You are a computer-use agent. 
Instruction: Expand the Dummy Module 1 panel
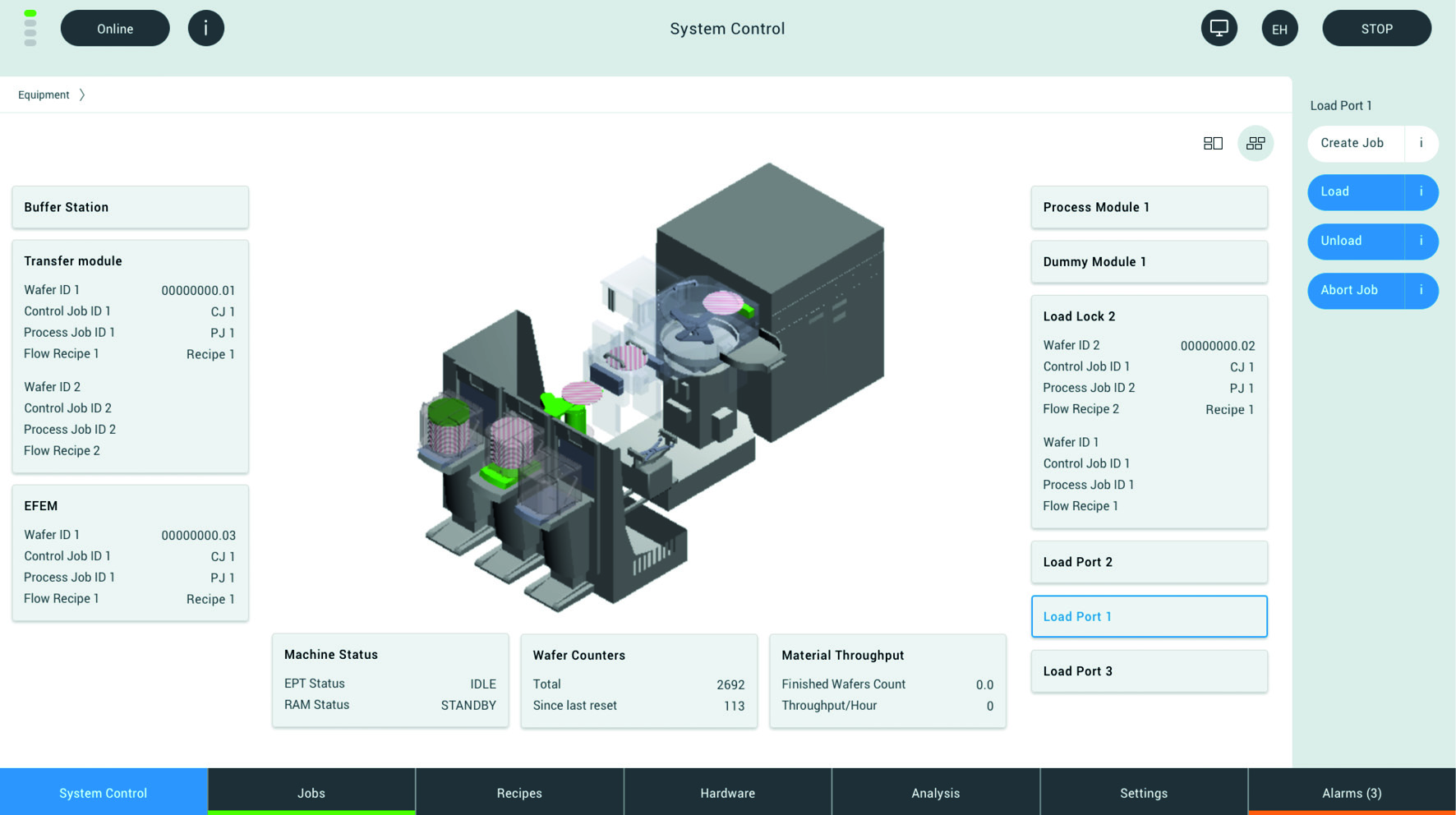[1149, 262]
